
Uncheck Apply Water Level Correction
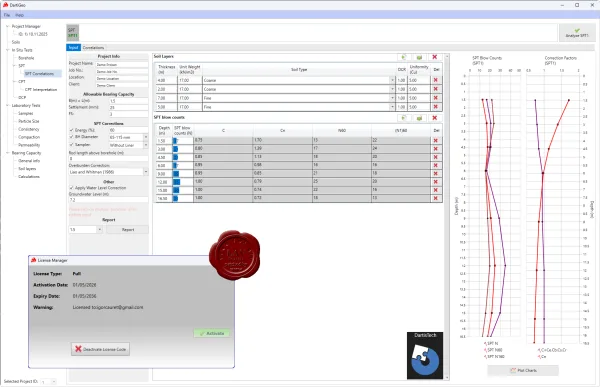[71, 188]
